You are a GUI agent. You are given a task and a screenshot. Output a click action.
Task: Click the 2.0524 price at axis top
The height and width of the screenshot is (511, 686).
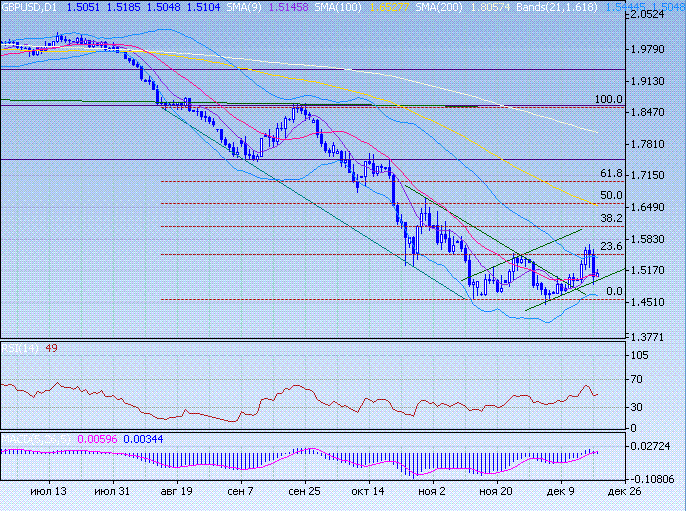point(660,16)
